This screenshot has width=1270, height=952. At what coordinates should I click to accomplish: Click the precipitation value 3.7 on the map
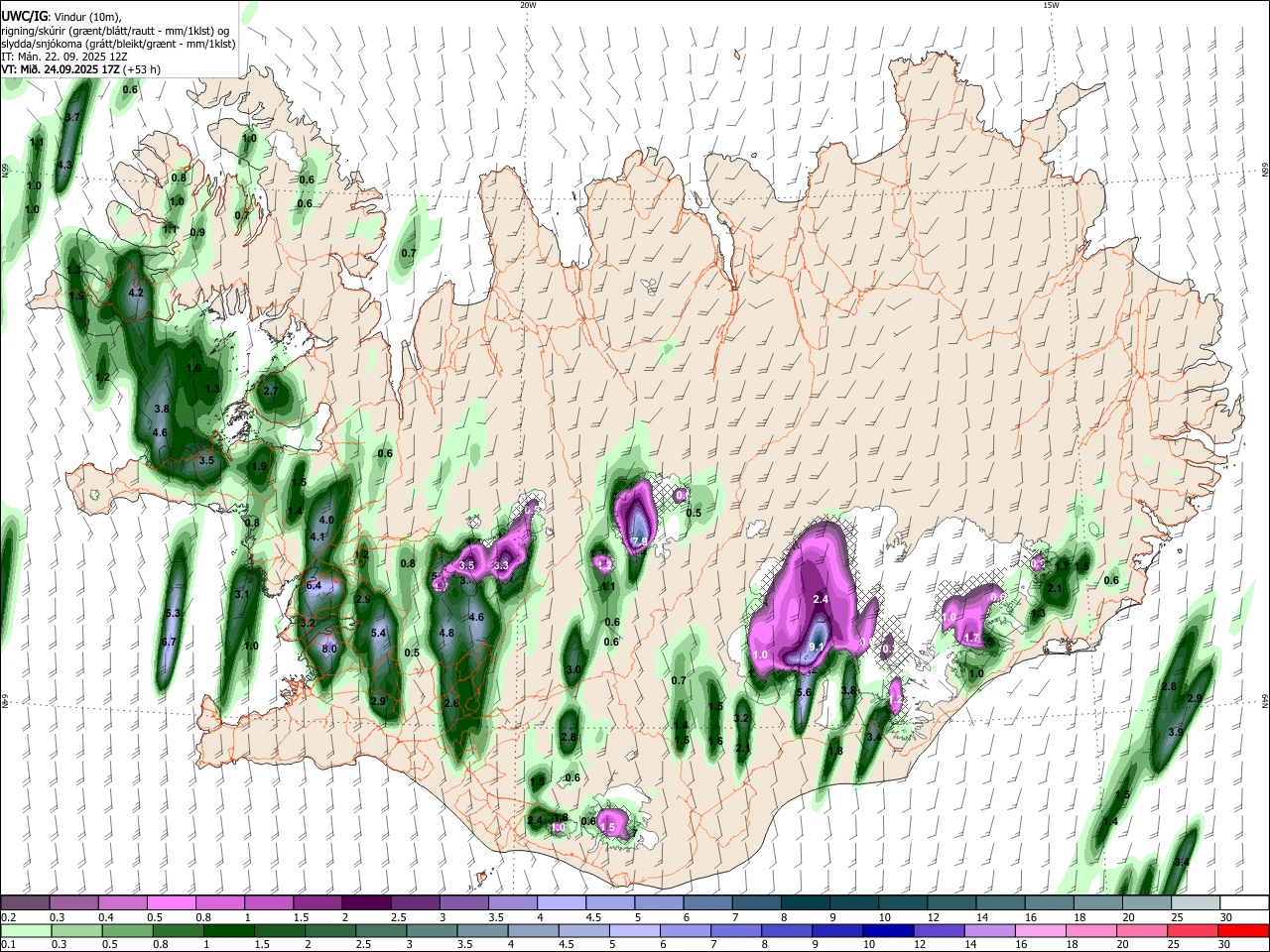[x=71, y=117]
